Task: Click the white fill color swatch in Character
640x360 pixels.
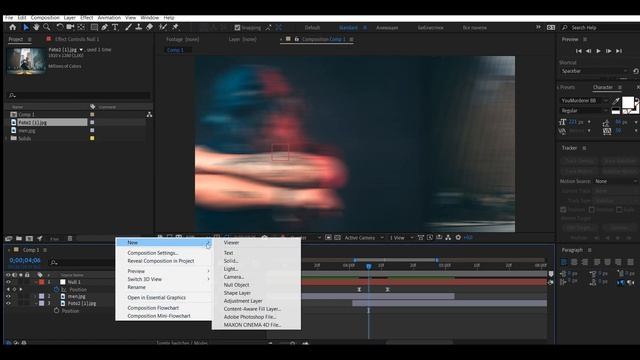Action: coord(628,102)
